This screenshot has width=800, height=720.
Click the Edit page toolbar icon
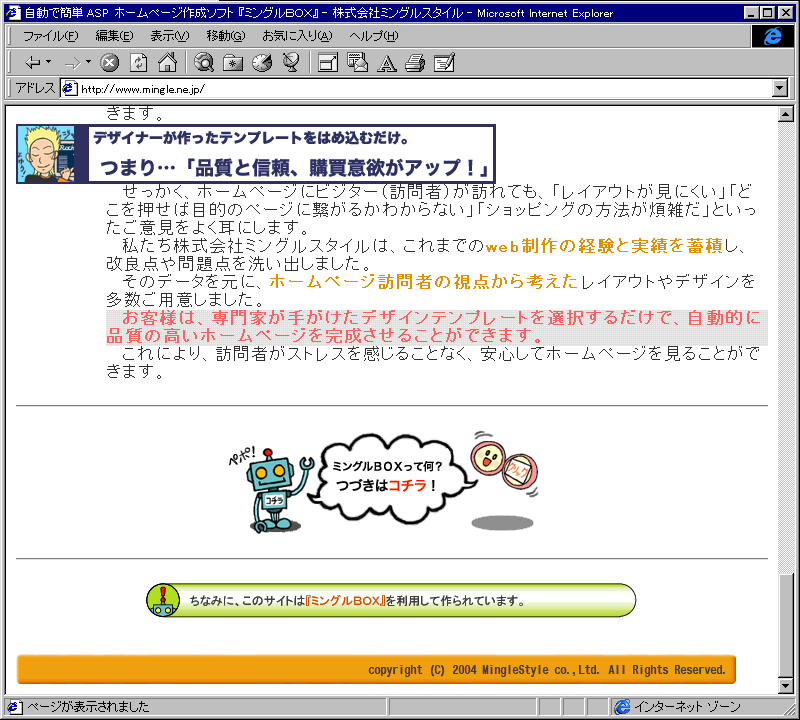point(444,63)
